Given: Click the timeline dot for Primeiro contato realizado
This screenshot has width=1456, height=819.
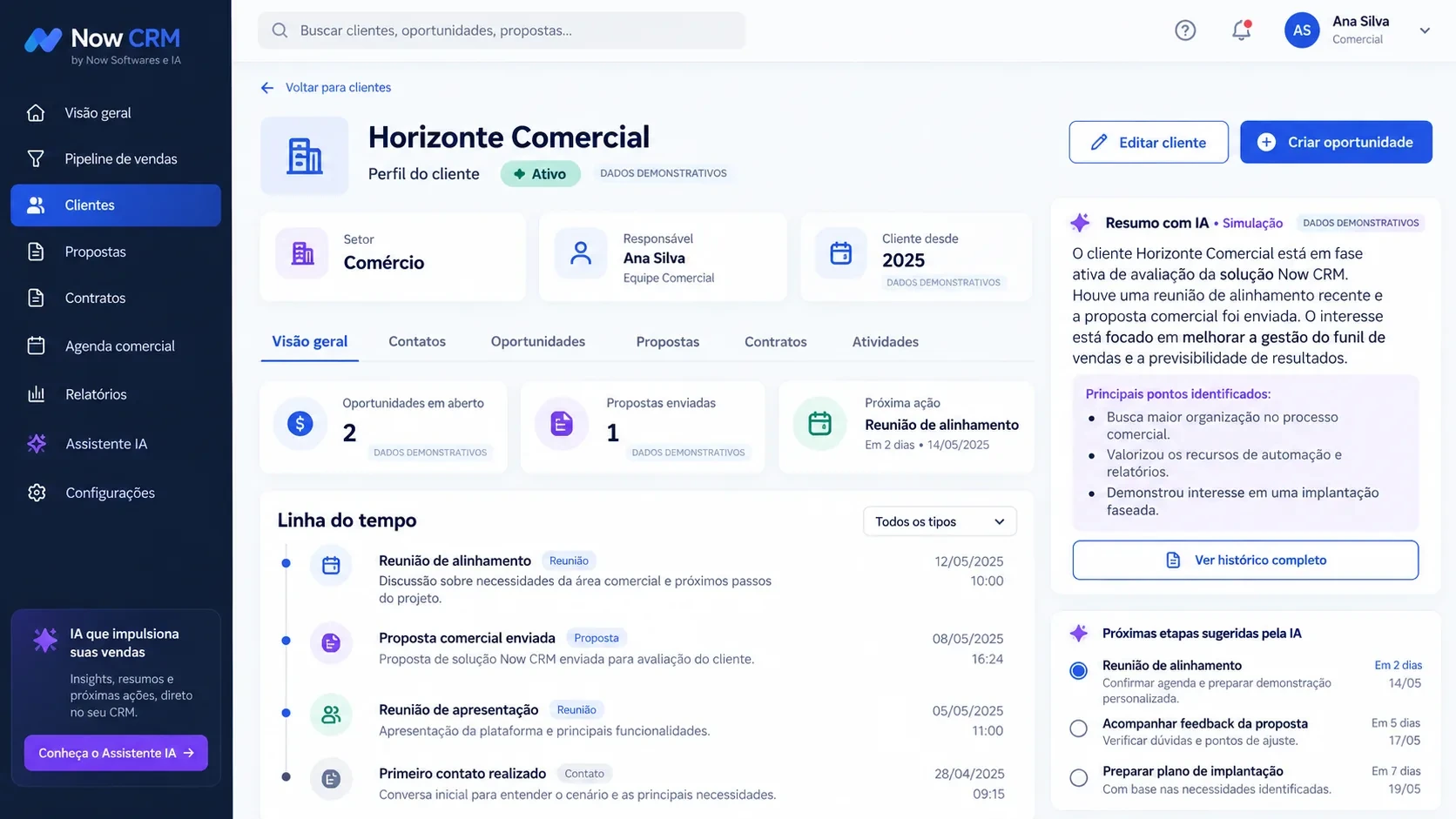Looking at the screenshot, I should pos(286,776).
